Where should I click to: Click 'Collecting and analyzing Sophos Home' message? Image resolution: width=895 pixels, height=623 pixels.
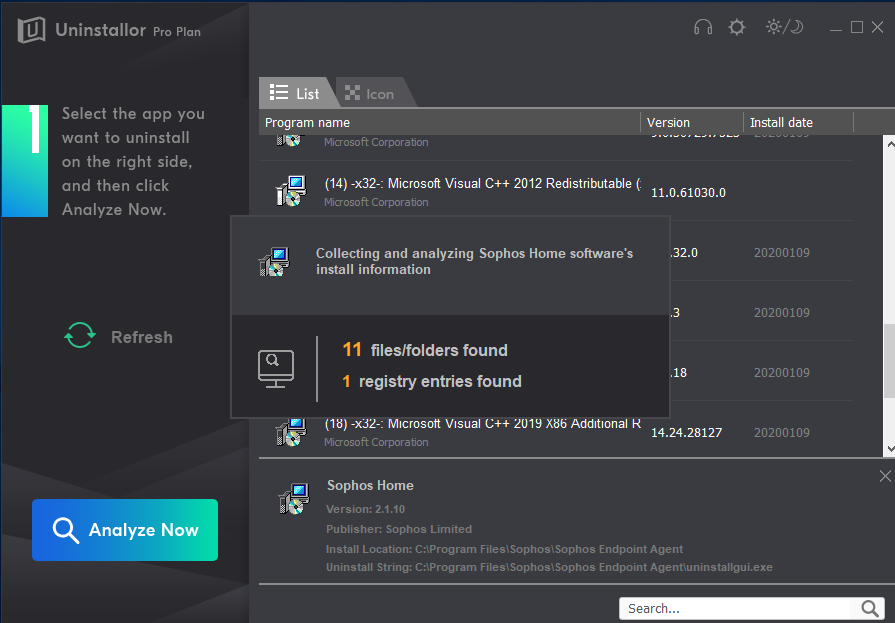[474, 261]
